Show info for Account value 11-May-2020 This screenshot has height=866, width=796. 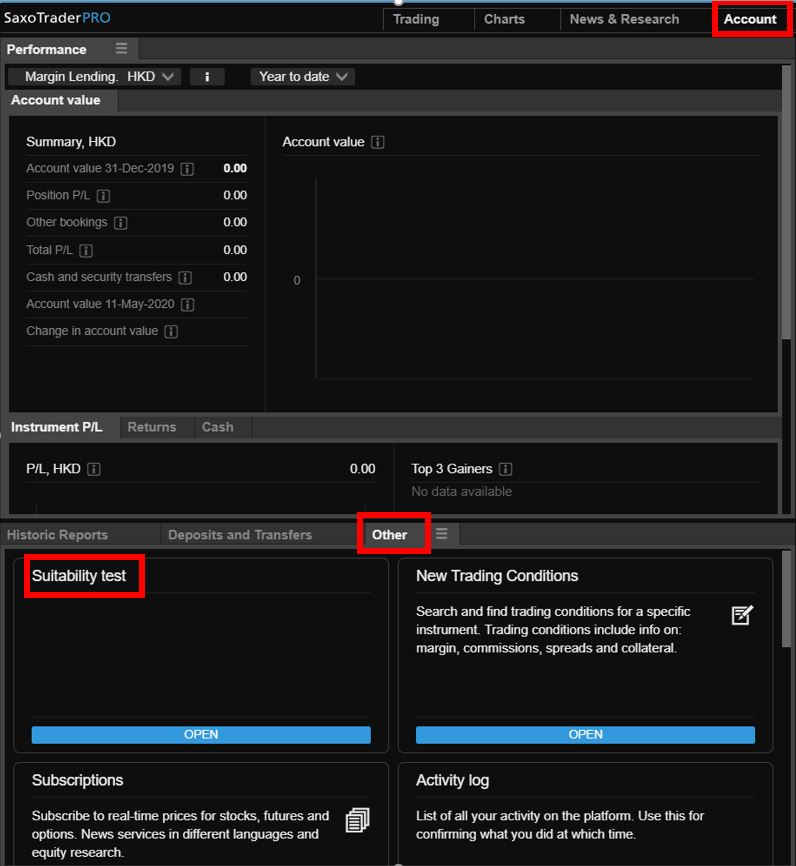tap(188, 304)
